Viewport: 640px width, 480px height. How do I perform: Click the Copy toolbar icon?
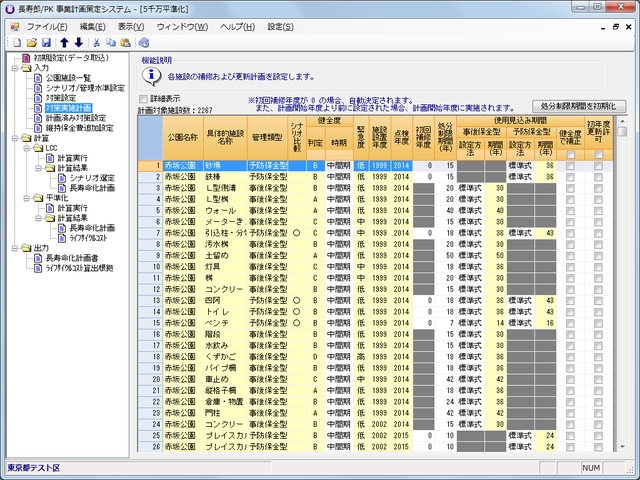pyautogui.click(x=111, y=43)
